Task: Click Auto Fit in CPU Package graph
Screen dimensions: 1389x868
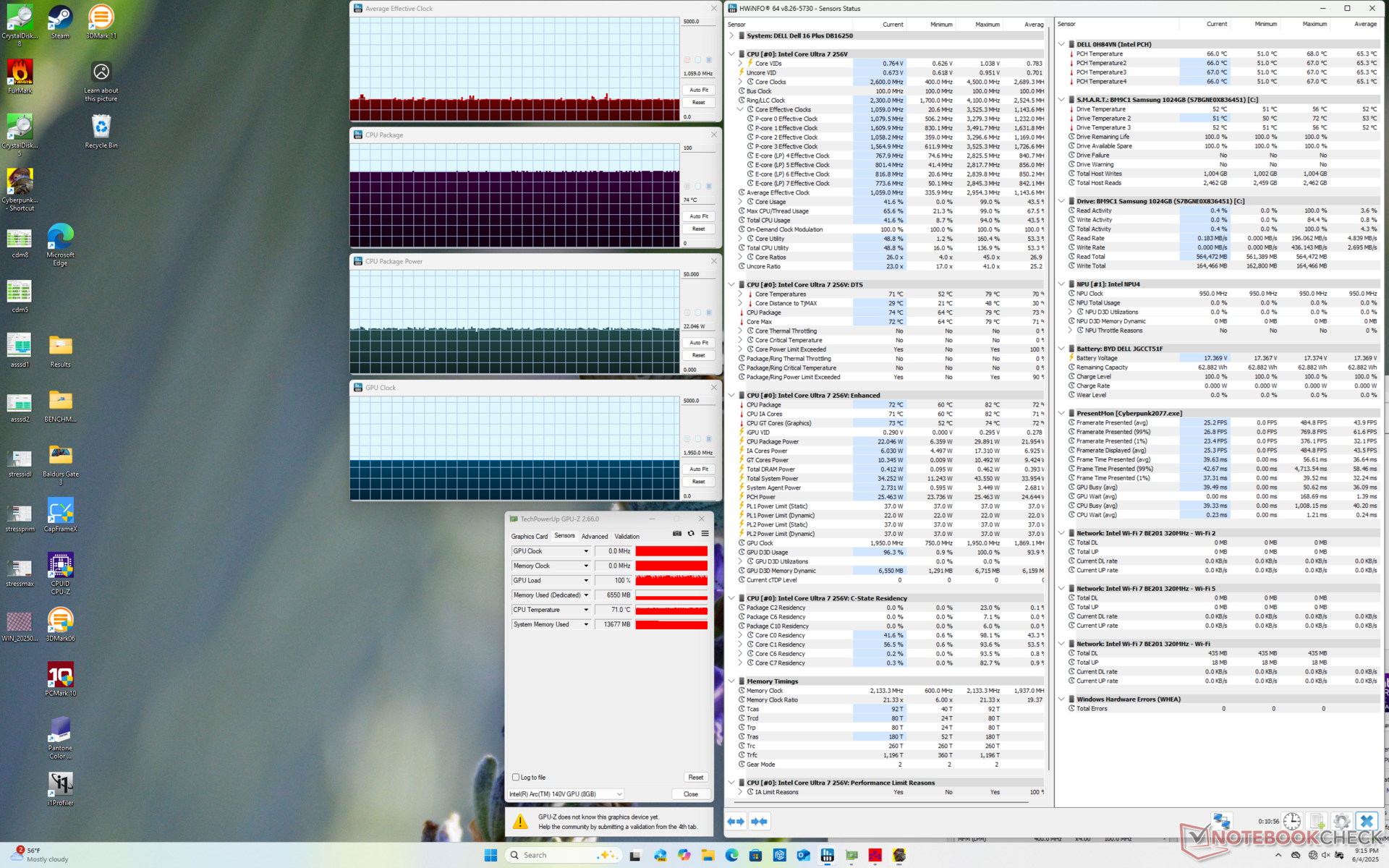Action: (698, 216)
